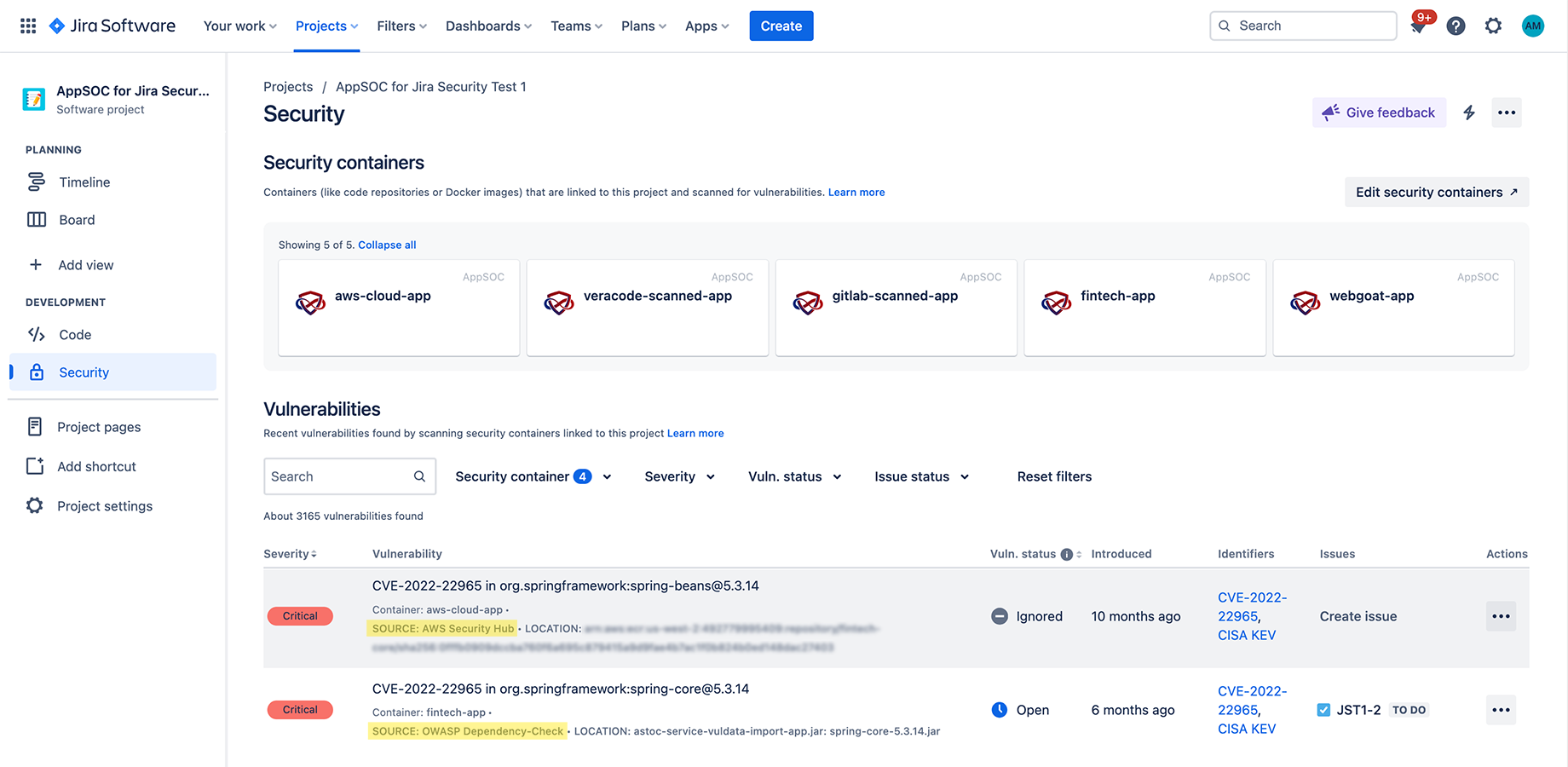This screenshot has height=767, width=1568.
Task: Click Collapse all link
Action: [387, 245]
